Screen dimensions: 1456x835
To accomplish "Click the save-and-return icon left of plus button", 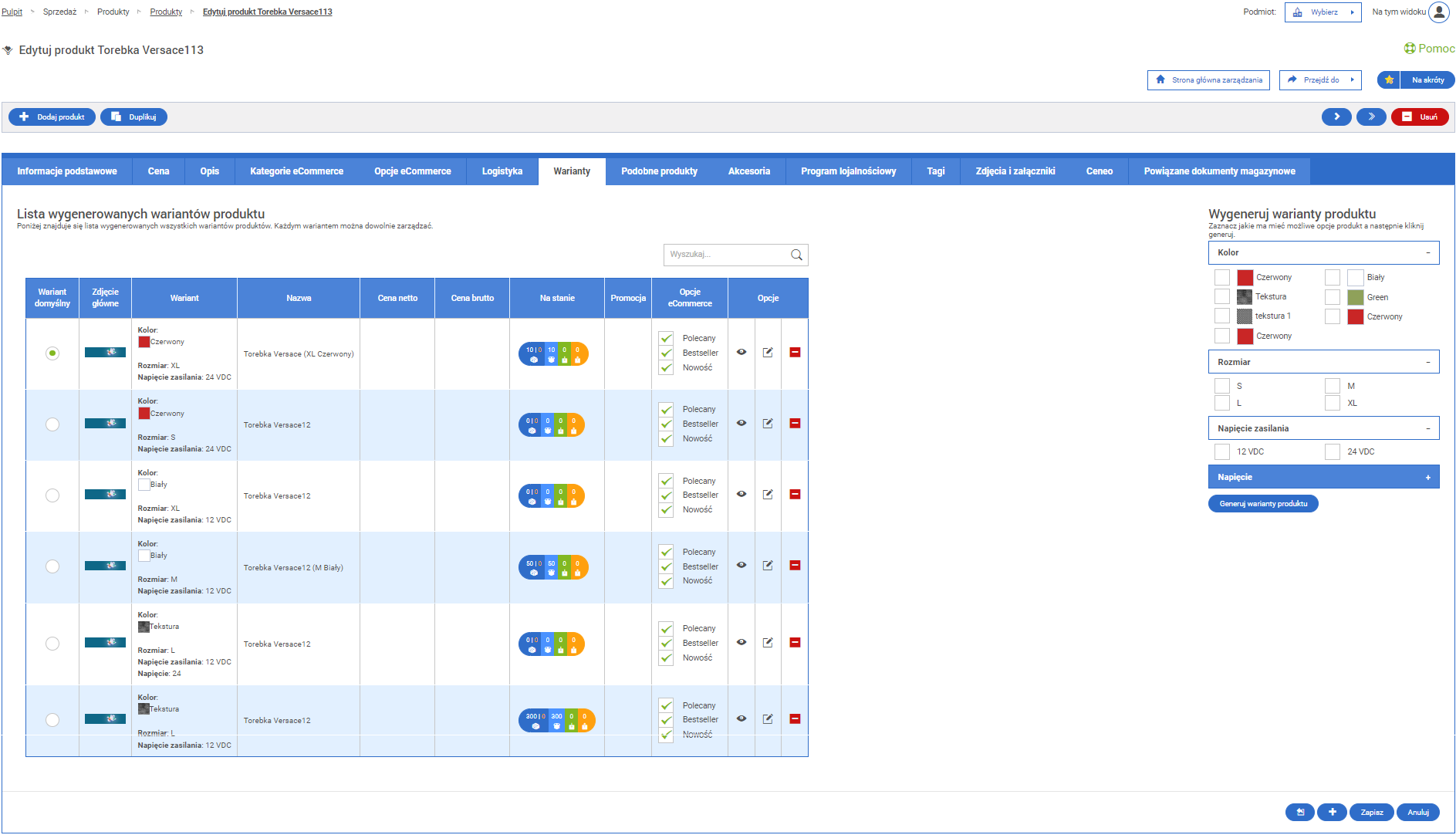I will (x=1300, y=812).
